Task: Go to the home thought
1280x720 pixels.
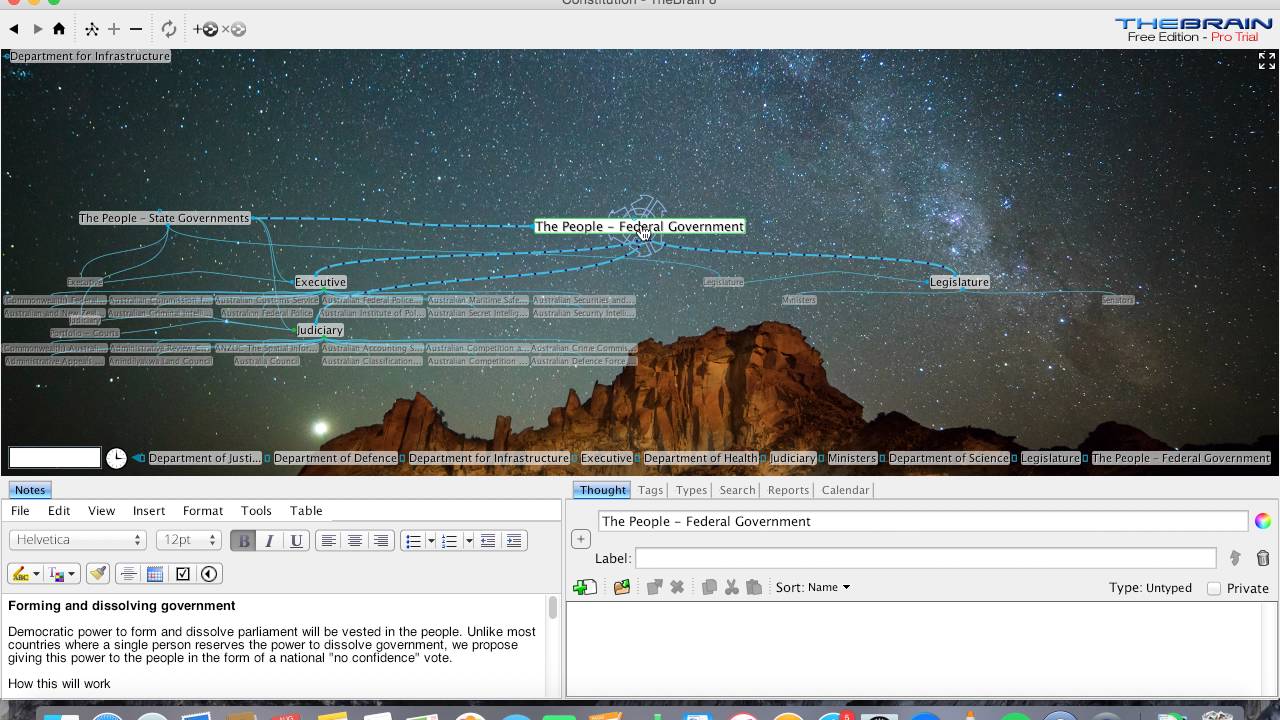Action: pyautogui.click(x=59, y=29)
